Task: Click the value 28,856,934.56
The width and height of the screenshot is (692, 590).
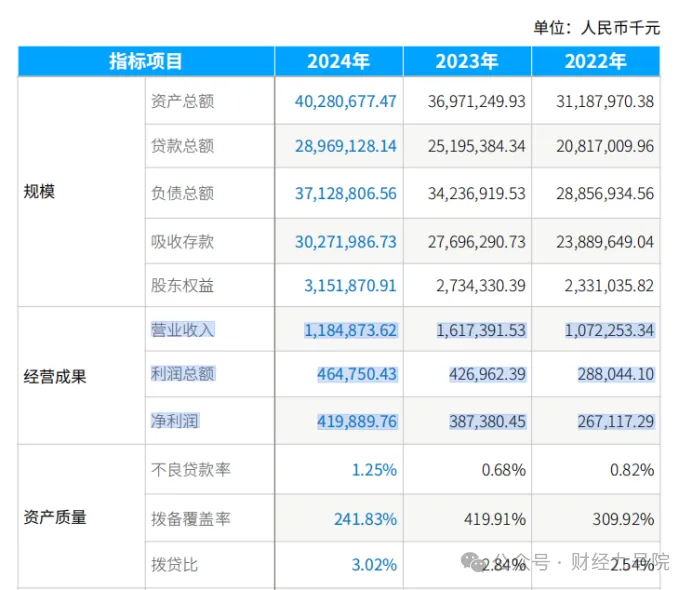Action: [605, 193]
